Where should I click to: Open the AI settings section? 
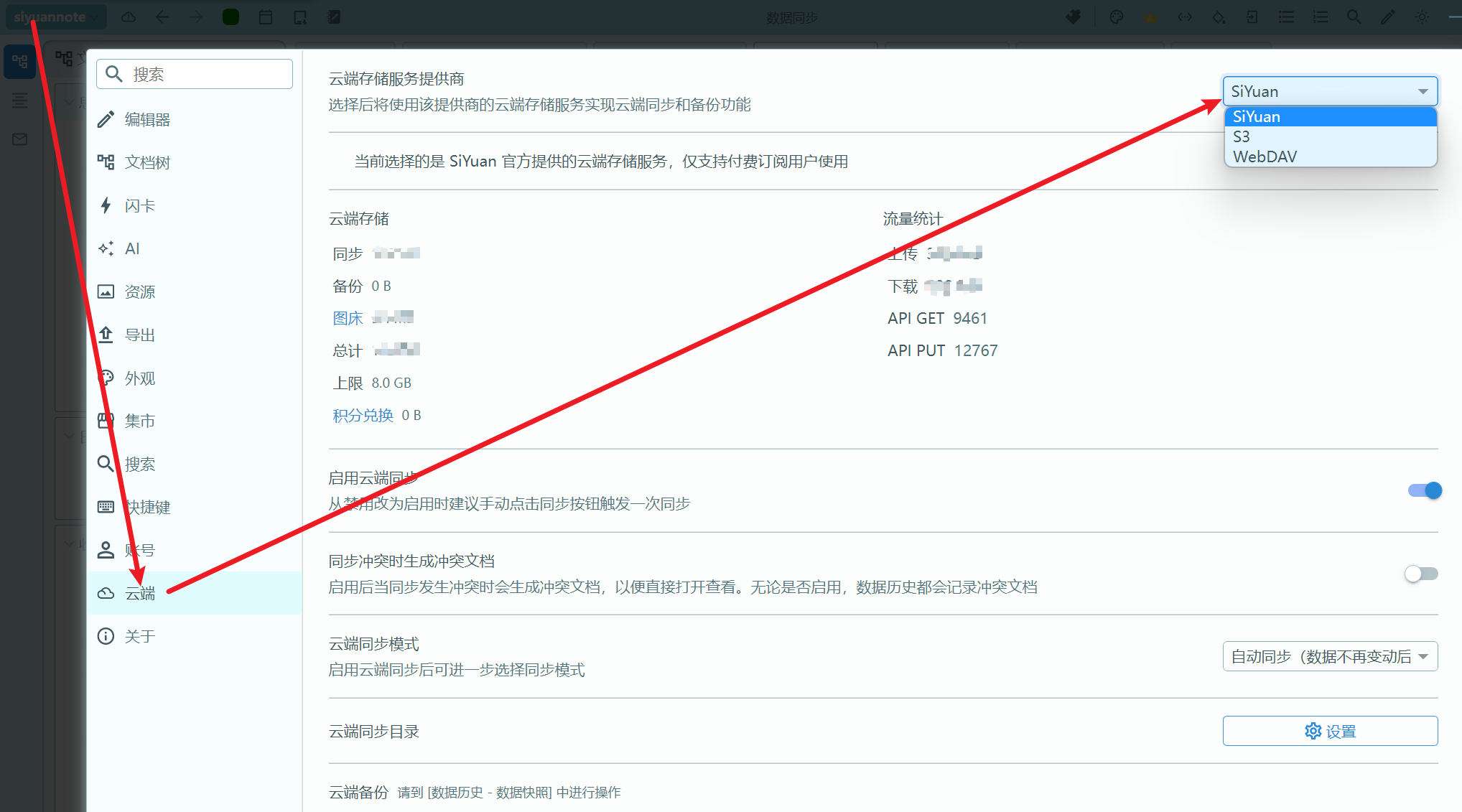pos(131,248)
